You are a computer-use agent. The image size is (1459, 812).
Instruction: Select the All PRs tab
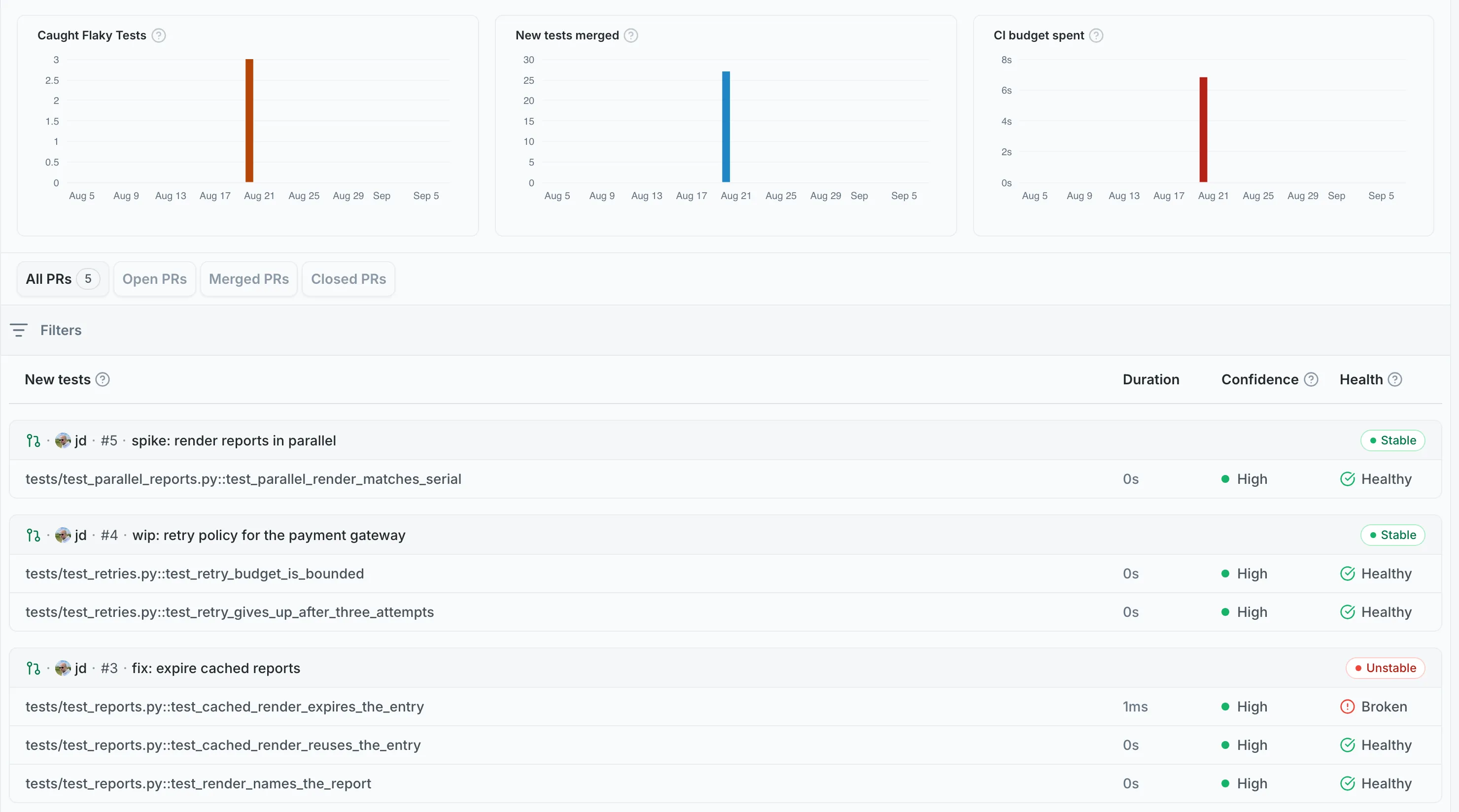click(x=63, y=279)
